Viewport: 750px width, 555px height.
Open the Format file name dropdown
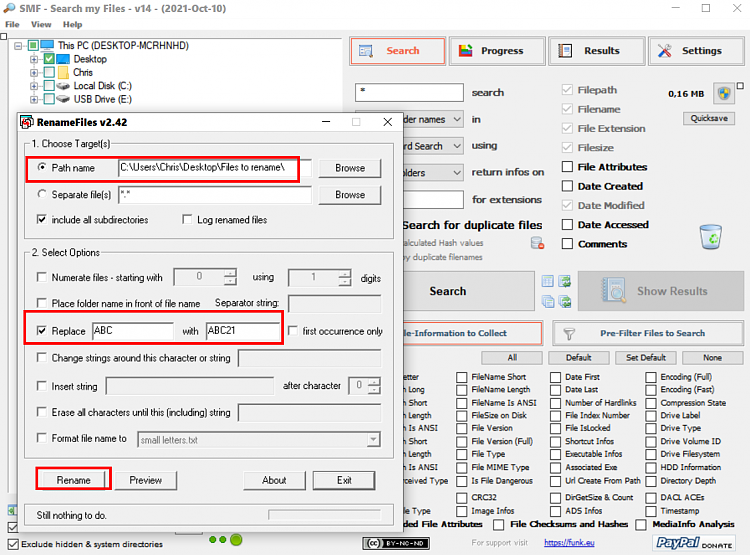coord(373,440)
